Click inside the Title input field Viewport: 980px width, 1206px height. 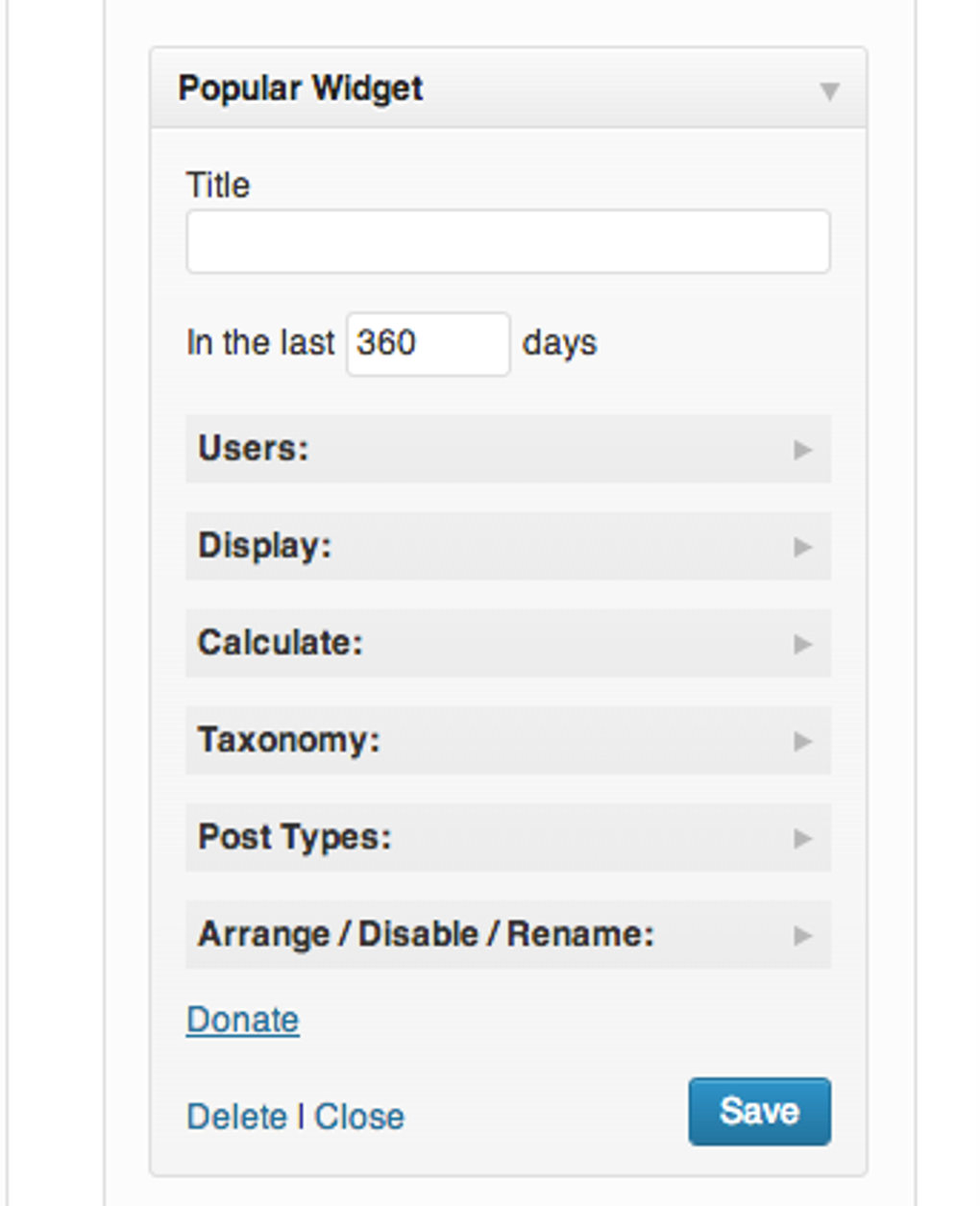[507, 240]
